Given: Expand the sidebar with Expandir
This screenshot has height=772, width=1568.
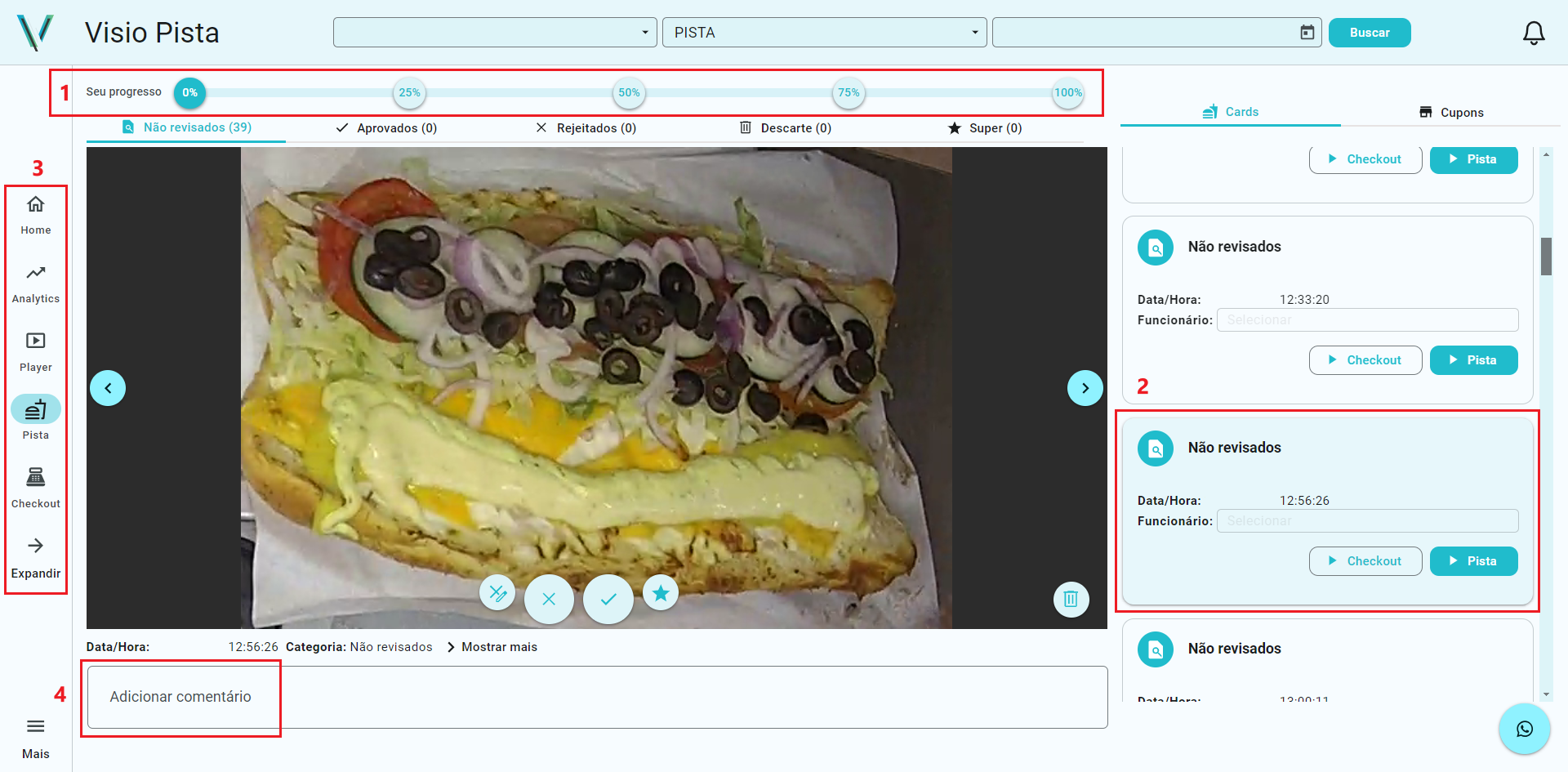Looking at the screenshot, I should 36,557.
